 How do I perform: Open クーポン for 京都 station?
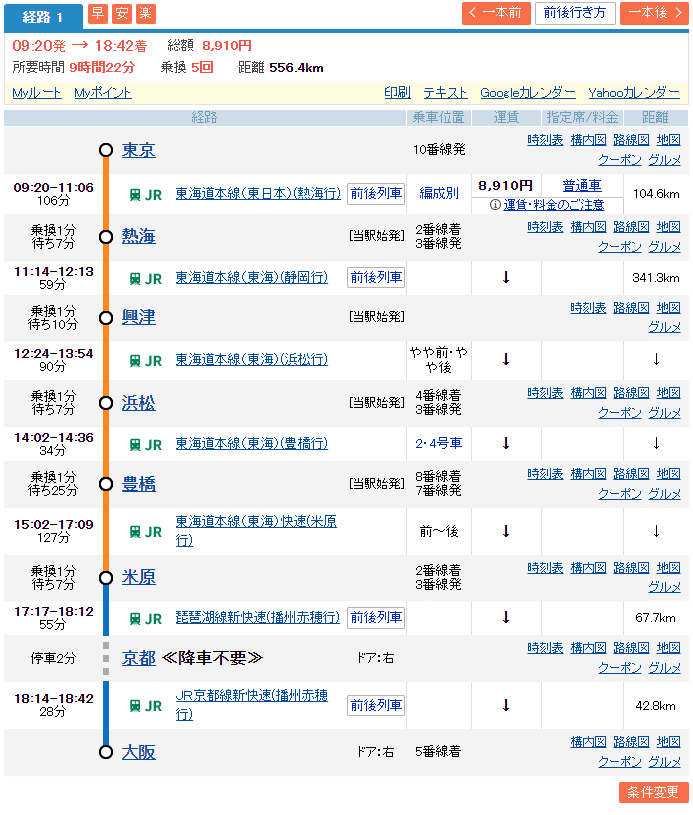click(620, 668)
